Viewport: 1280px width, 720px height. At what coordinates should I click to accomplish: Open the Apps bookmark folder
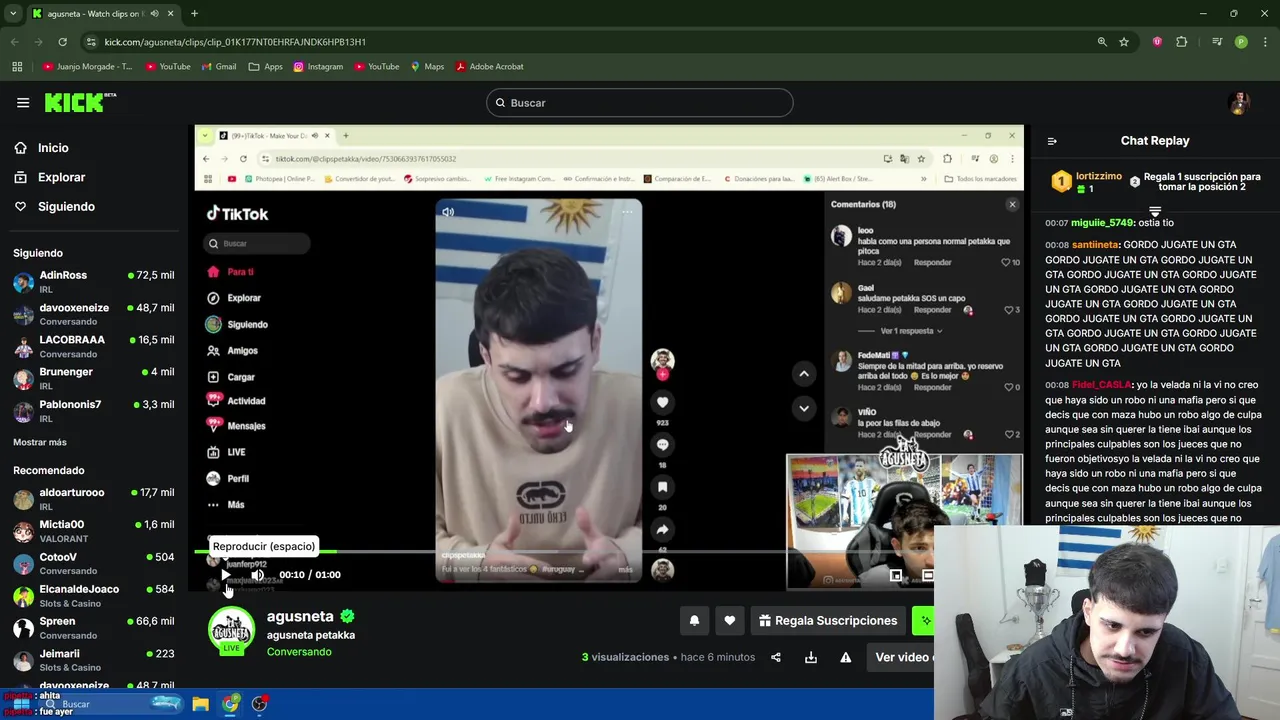pos(265,67)
